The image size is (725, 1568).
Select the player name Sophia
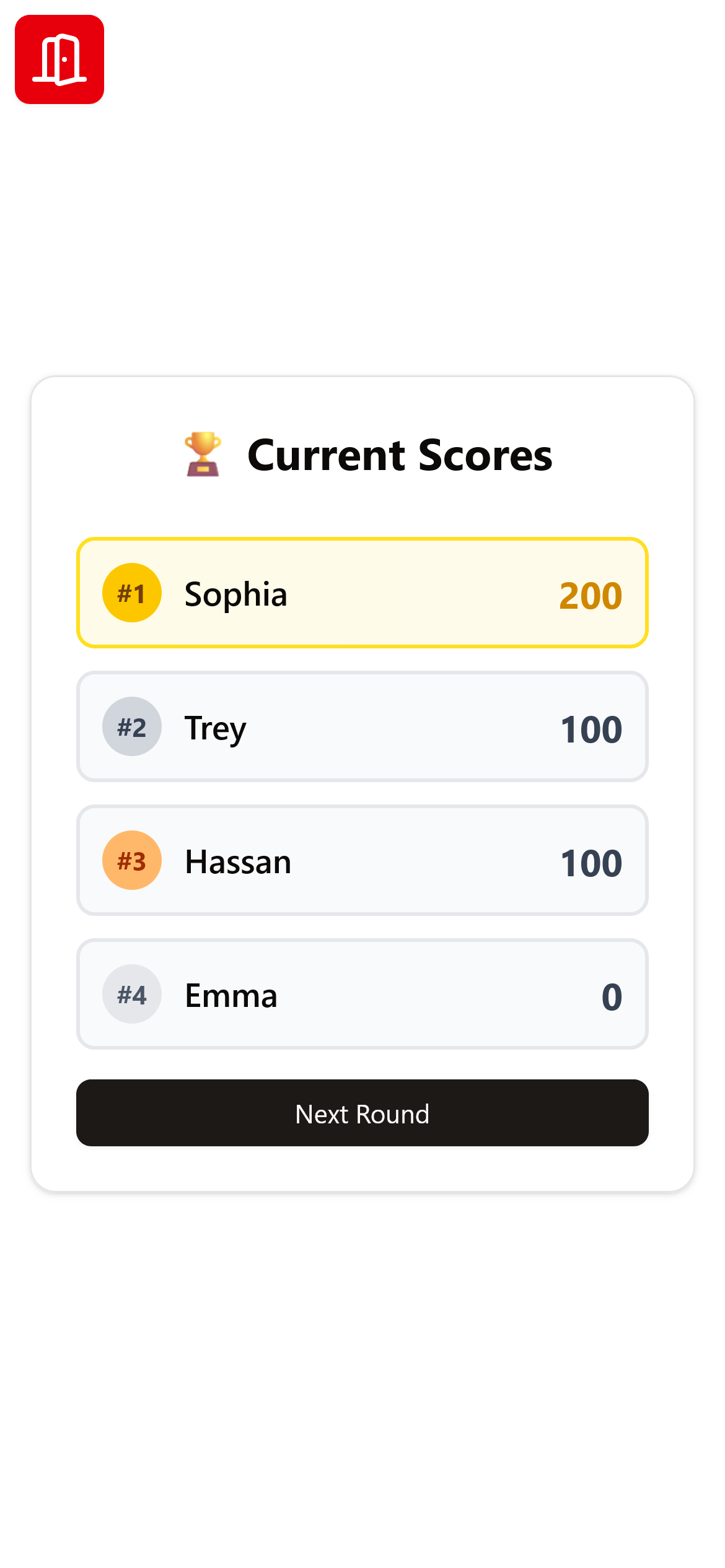[x=236, y=595]
